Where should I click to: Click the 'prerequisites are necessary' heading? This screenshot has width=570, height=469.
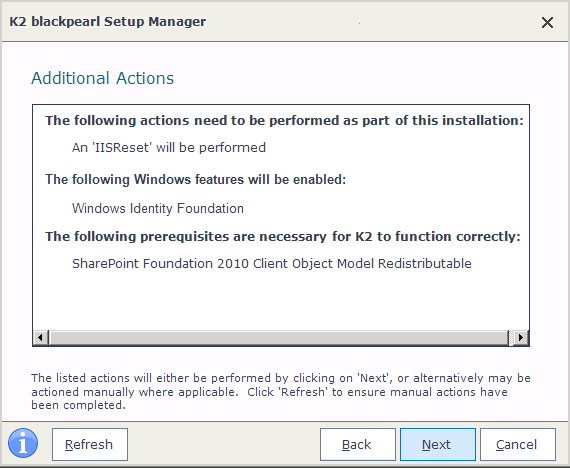point(283,236)
